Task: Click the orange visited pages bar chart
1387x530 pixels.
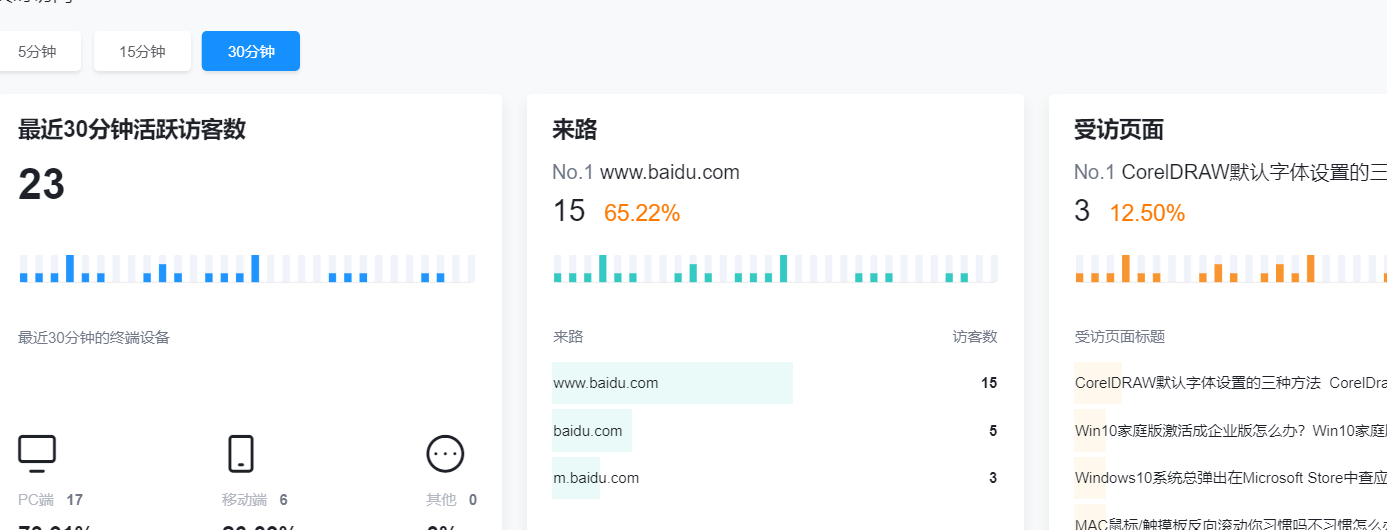Action: point(1230,268)
